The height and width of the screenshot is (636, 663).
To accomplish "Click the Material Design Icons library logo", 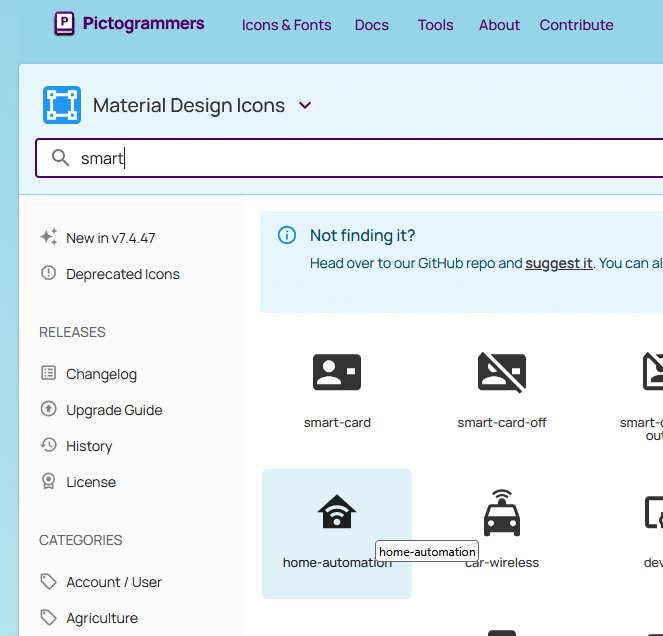I will [62, 105].
